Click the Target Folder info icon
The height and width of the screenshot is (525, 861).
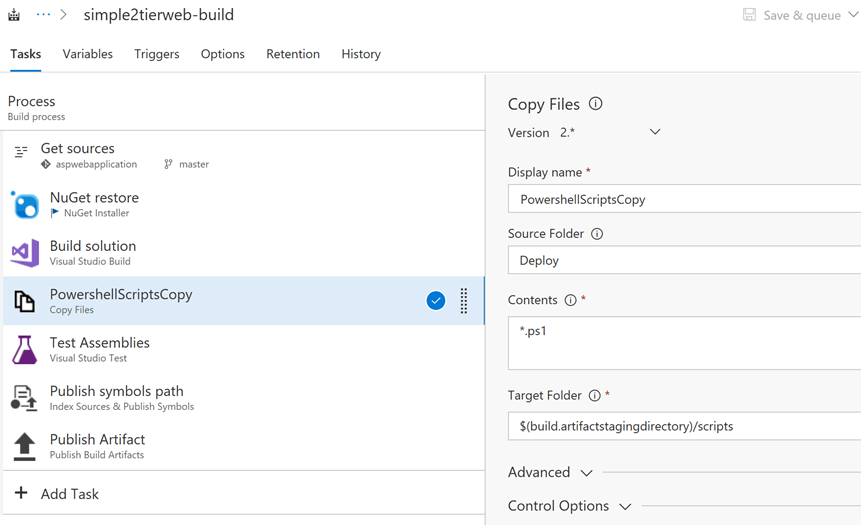click(x=594, y=396)
